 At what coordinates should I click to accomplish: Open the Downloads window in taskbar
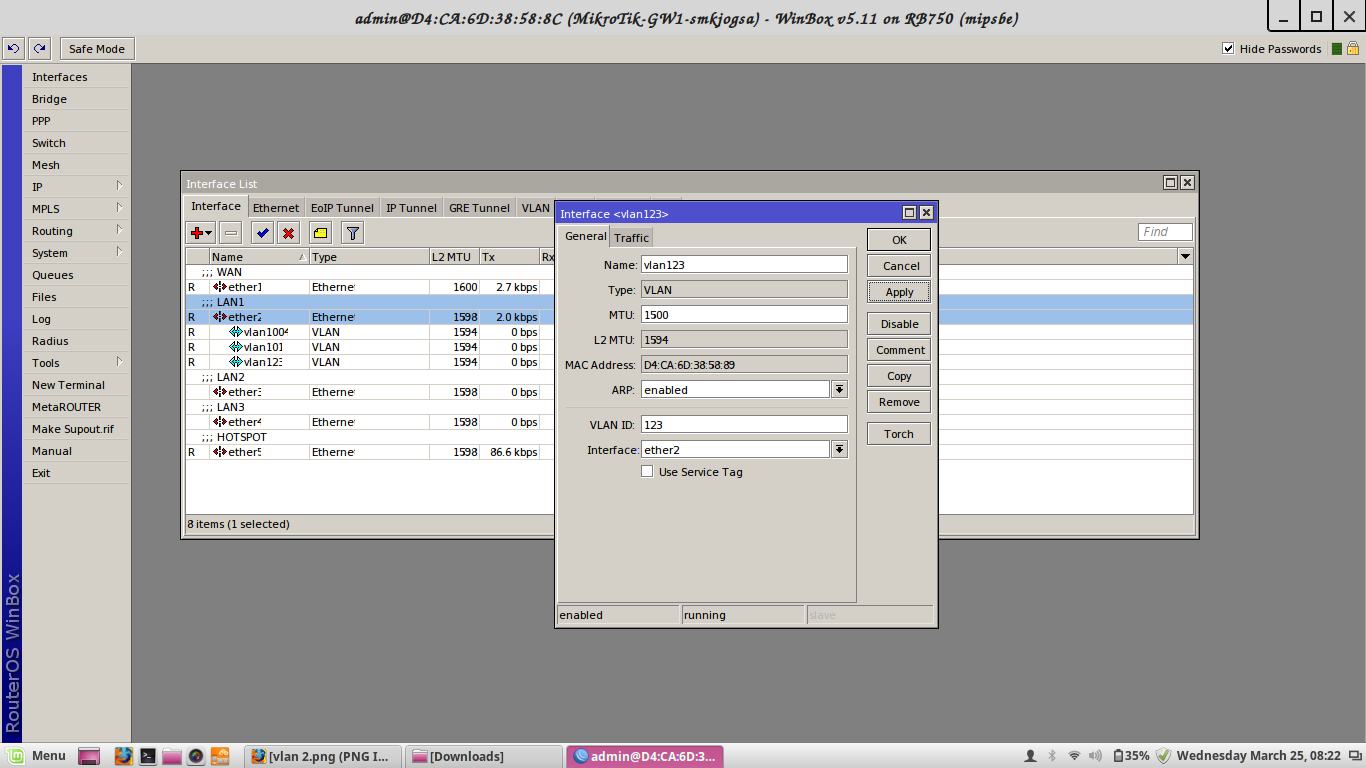(483, 756)
